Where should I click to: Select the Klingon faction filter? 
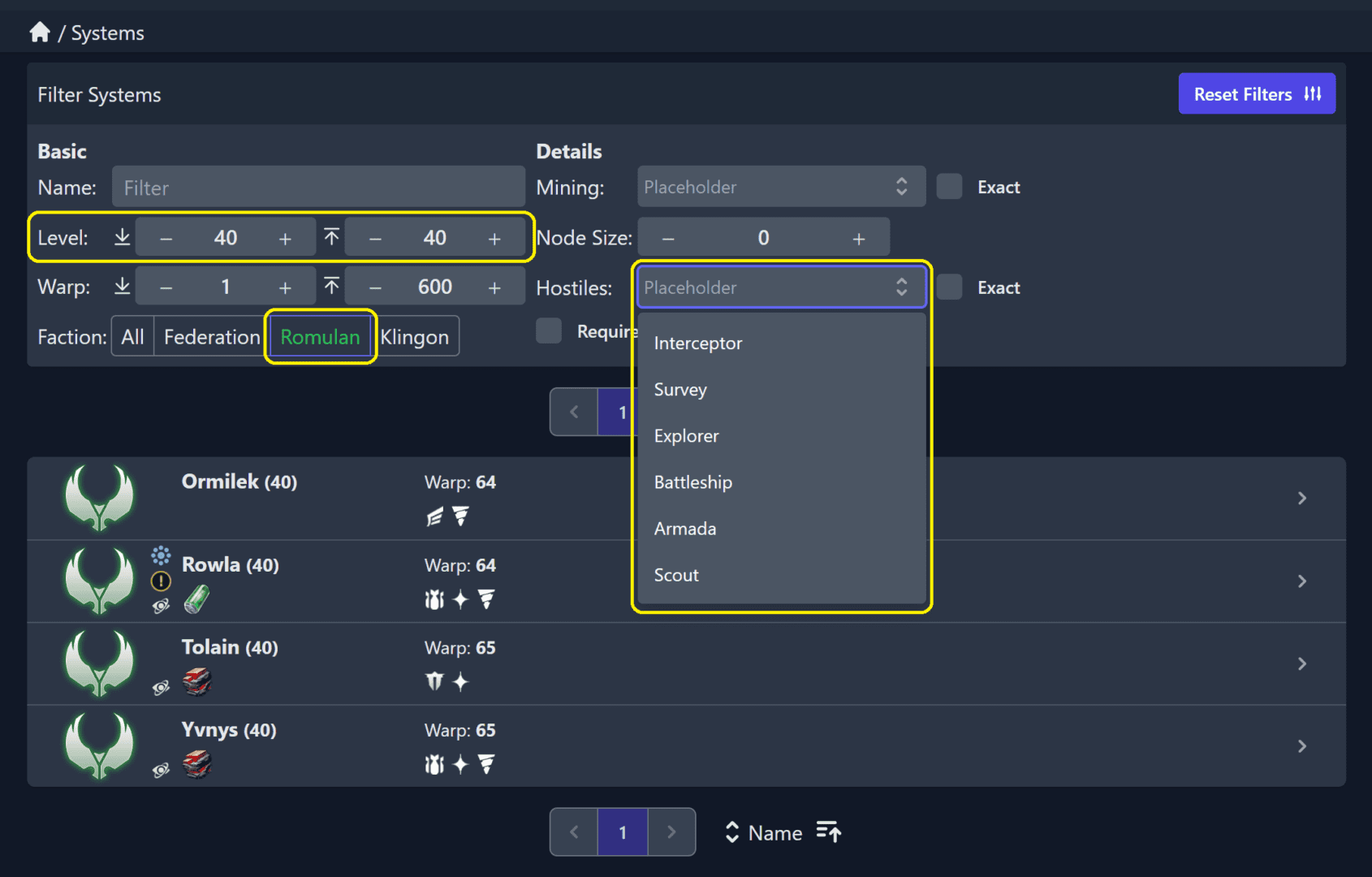415,337
